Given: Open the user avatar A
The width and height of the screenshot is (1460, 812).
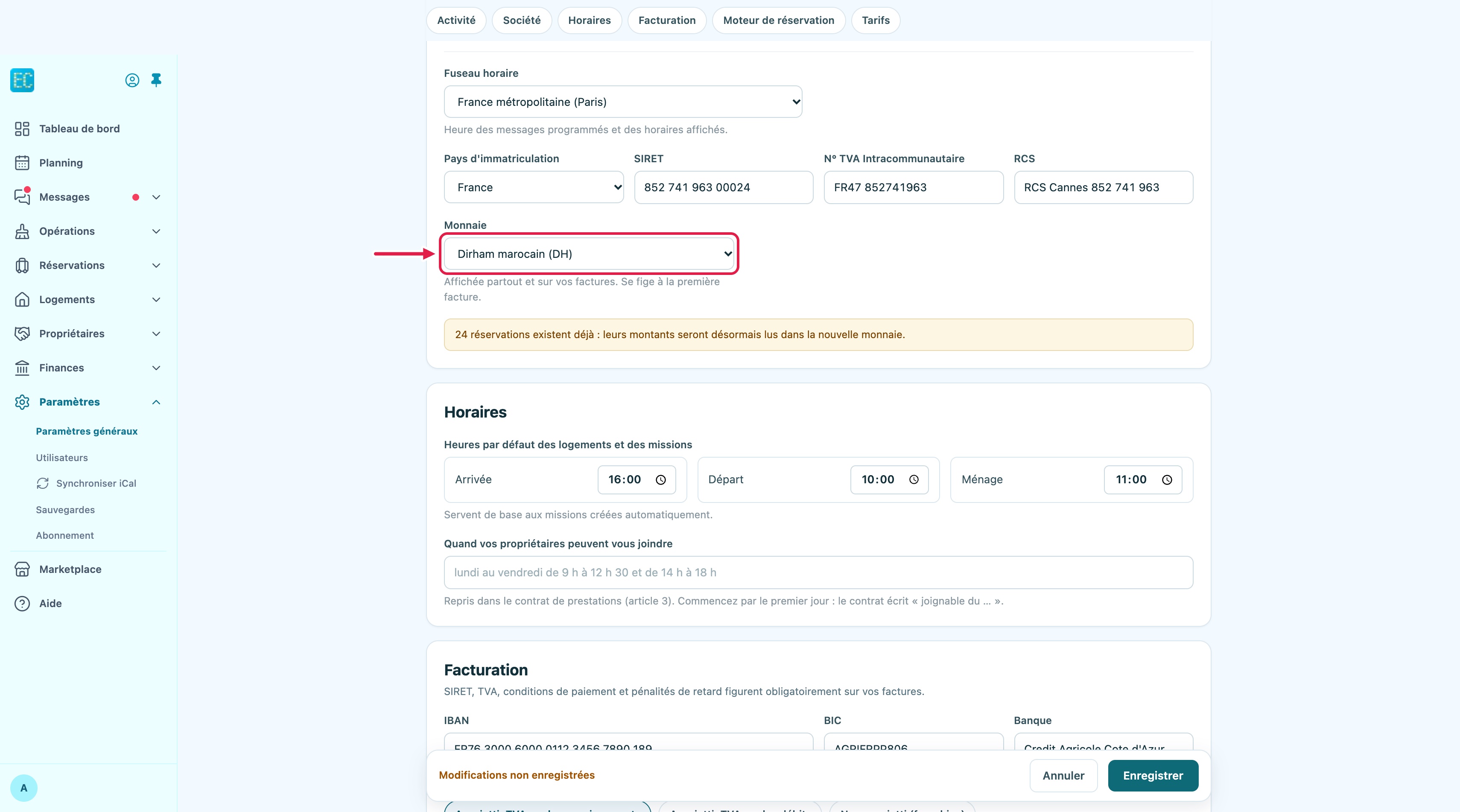Looking at the screenshot, I should click(x=24, y=788).
